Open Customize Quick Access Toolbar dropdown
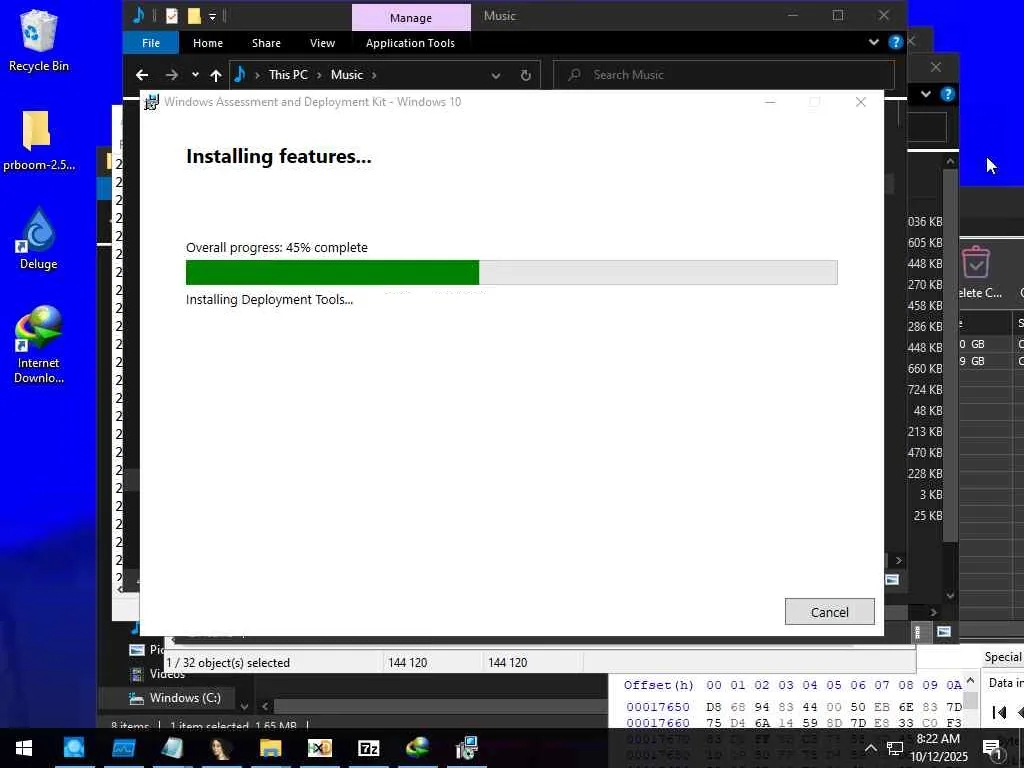Viewport: 1024px width, 768px height. (x=212, y=16)
